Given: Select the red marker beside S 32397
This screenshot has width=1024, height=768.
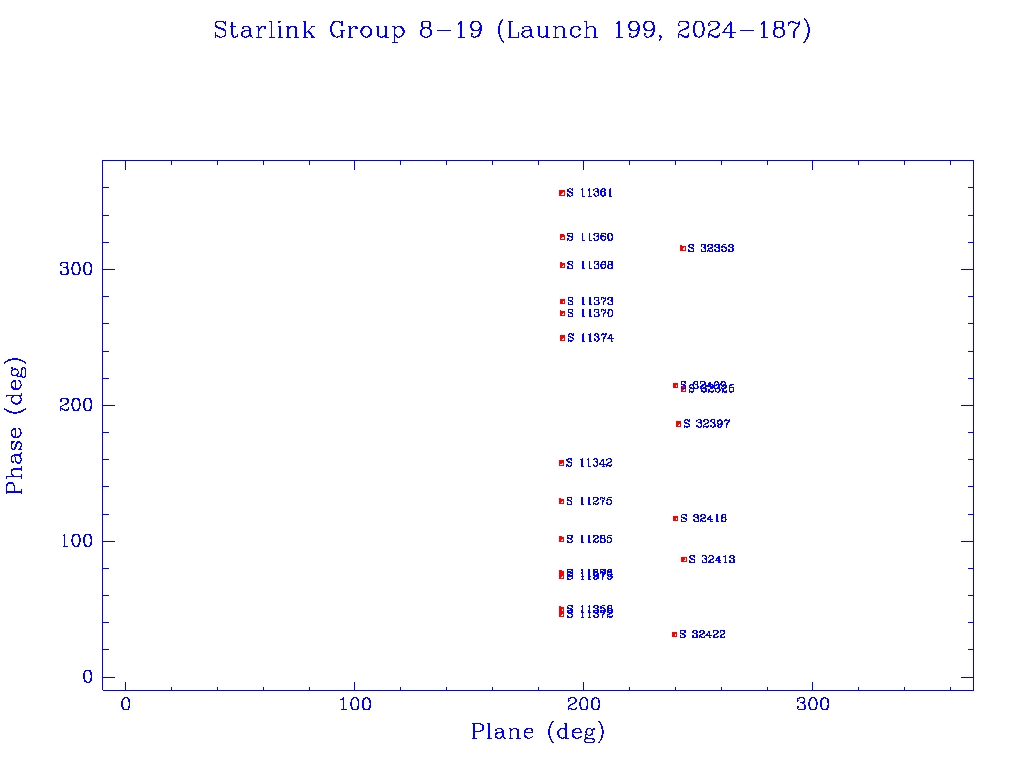Looking at the screenshot, I should [x=679, y=424].
